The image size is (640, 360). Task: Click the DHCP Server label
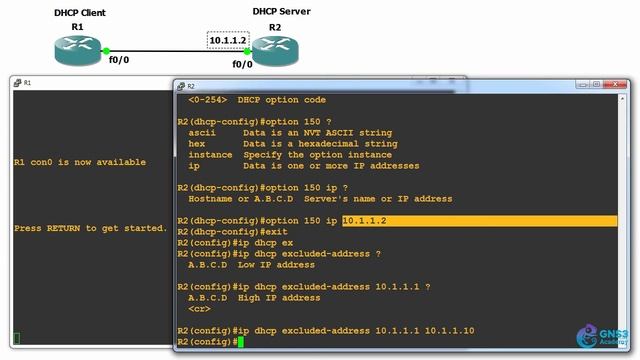281,11
